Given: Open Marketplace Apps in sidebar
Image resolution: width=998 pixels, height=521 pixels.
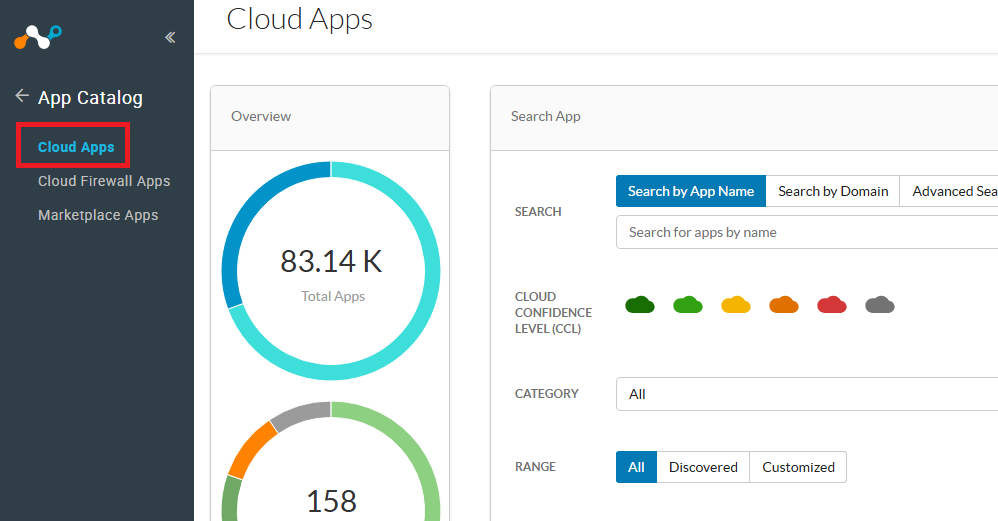Looking at the screenshot, I should click(x=98, y=215).
